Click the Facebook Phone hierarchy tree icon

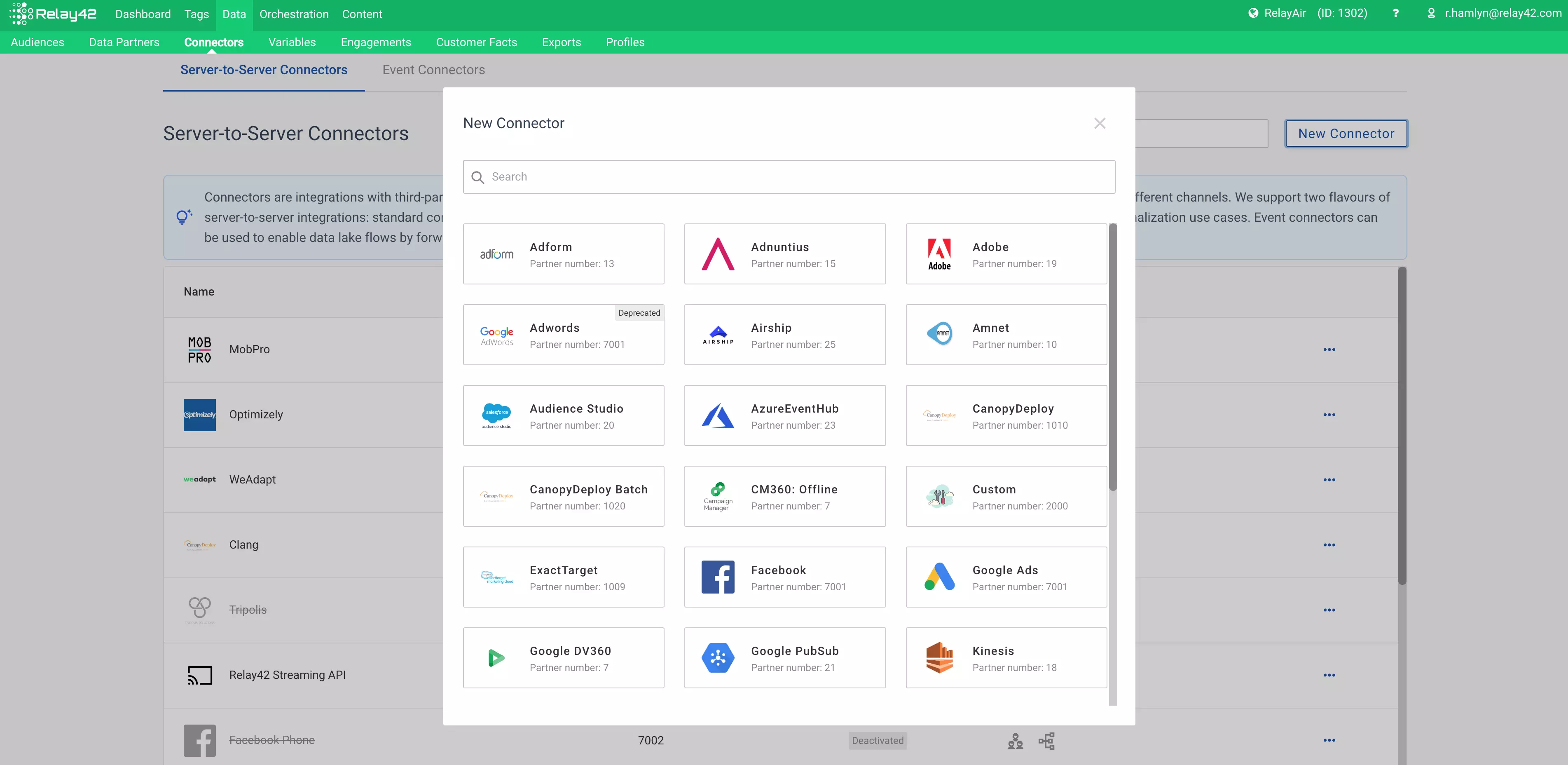(1046, 741)
